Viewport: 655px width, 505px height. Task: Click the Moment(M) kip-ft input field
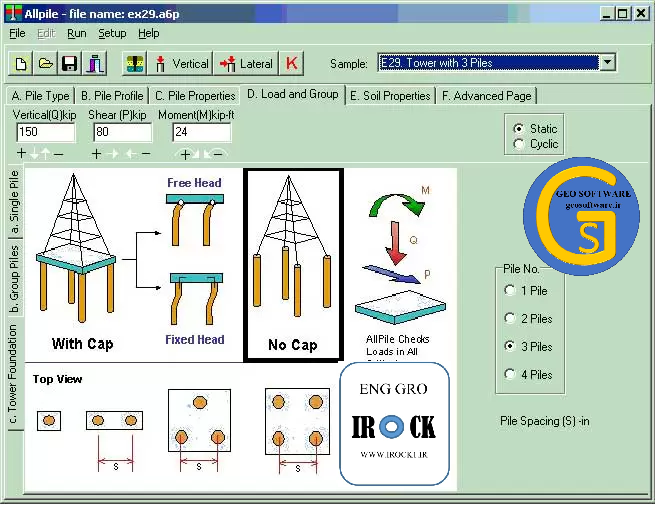[x=194, y=132]
